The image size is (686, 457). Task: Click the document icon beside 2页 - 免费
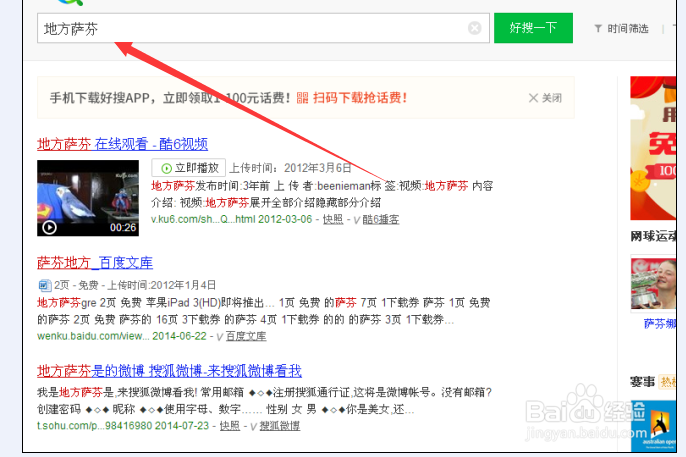point(44,286)
